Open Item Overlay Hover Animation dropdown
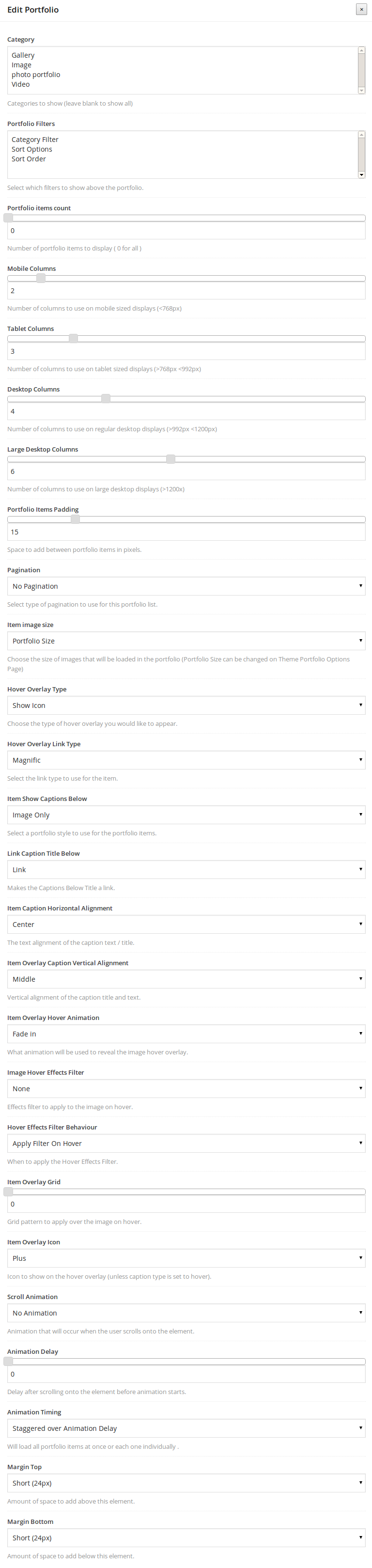 [186, 1034]
